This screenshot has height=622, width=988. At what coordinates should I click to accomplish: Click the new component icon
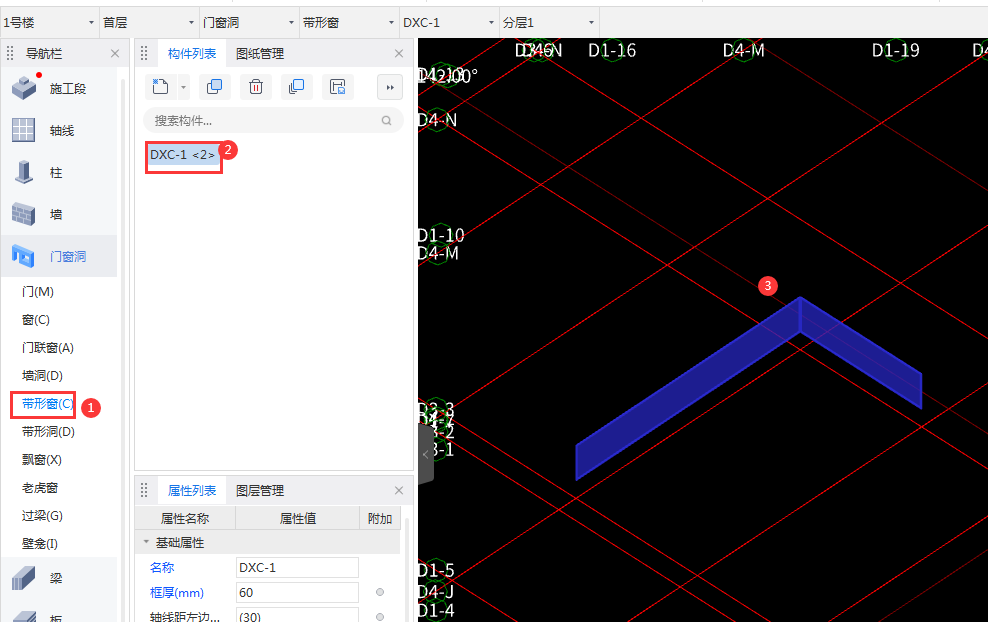point(161,87)
